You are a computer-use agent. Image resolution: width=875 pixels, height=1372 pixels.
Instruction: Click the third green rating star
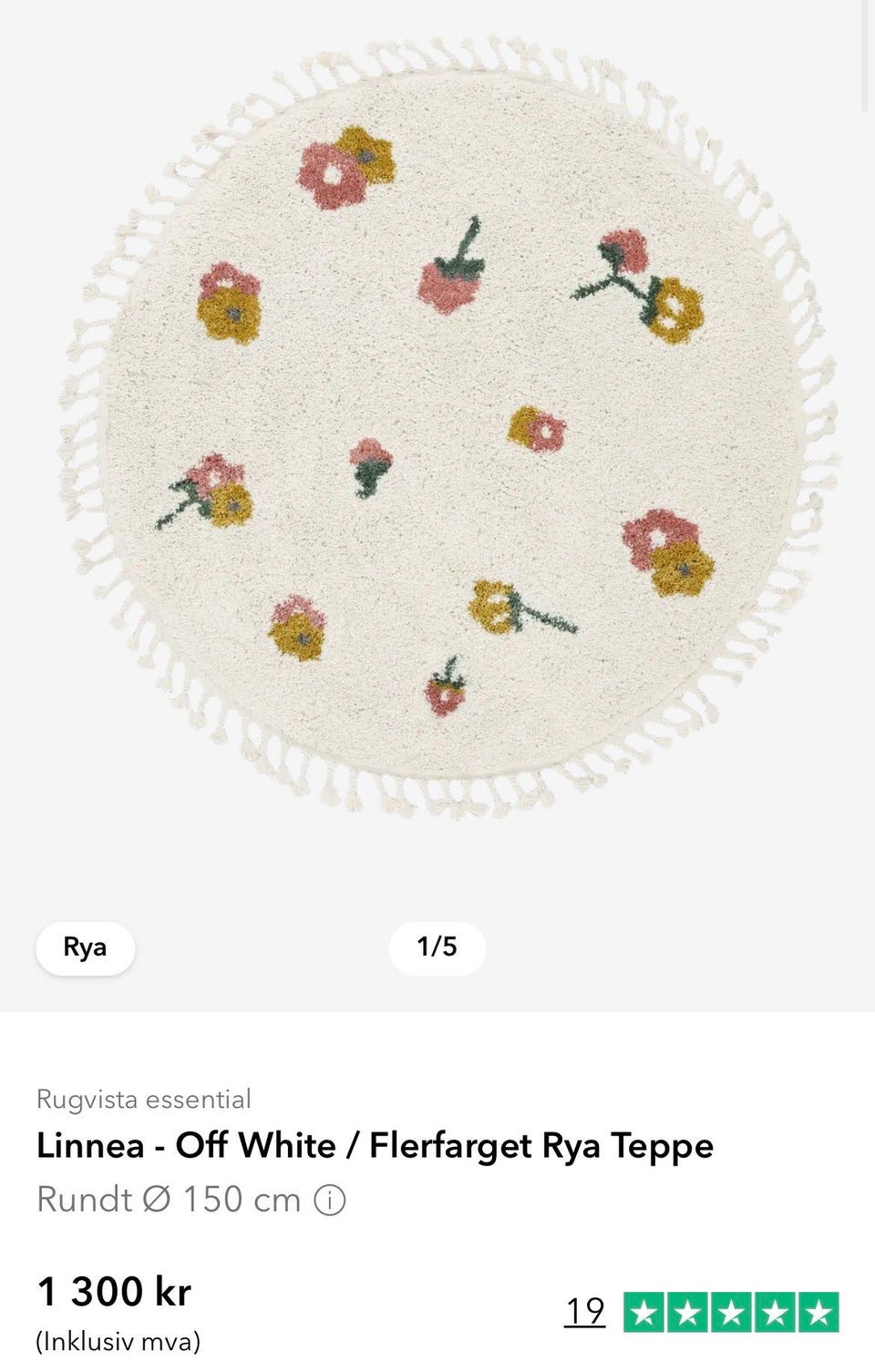[x=732, y=1312]
